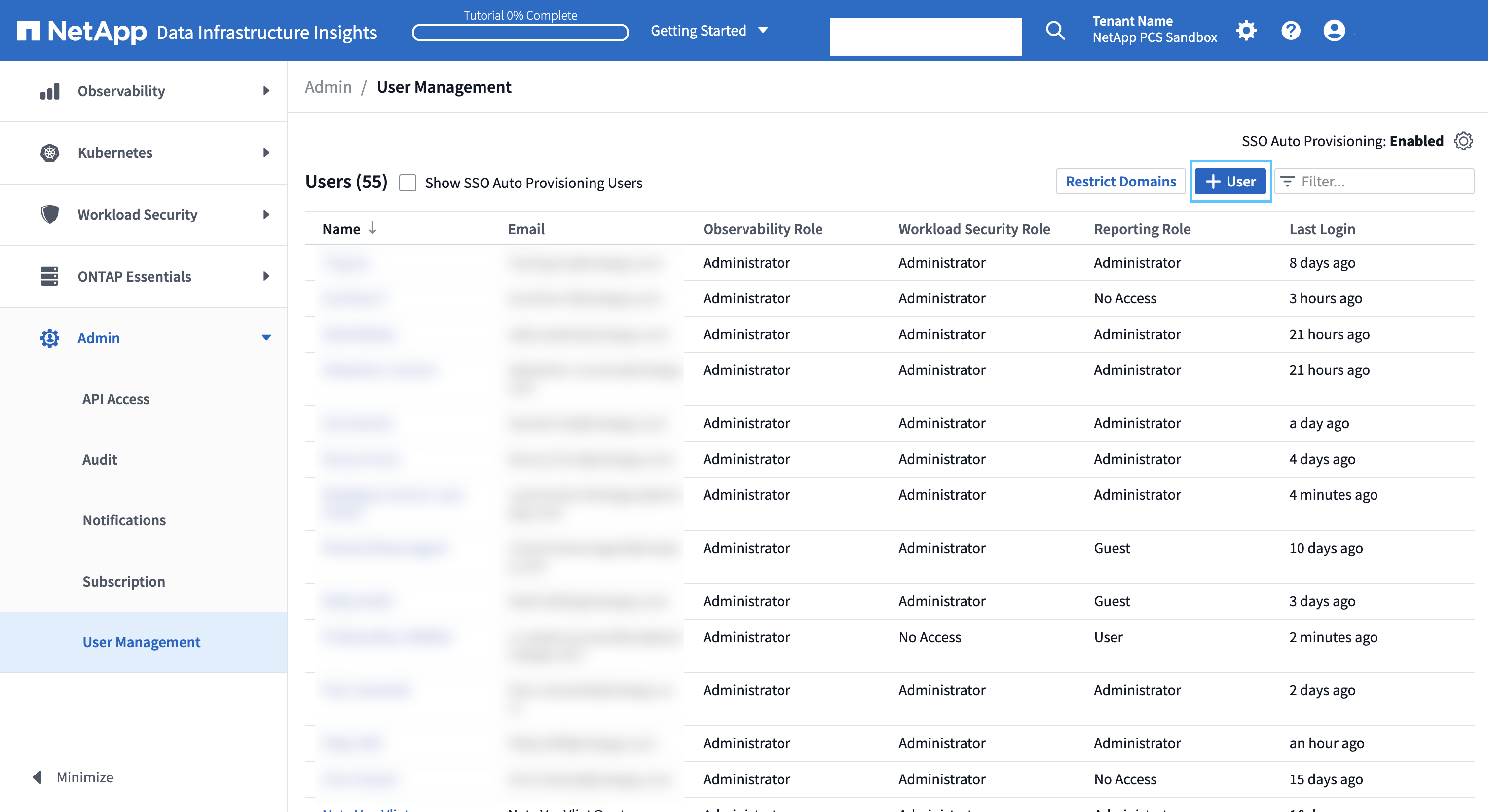Navigate to API Access menu item
The image size is (1488, 812).
click(116, 398)
